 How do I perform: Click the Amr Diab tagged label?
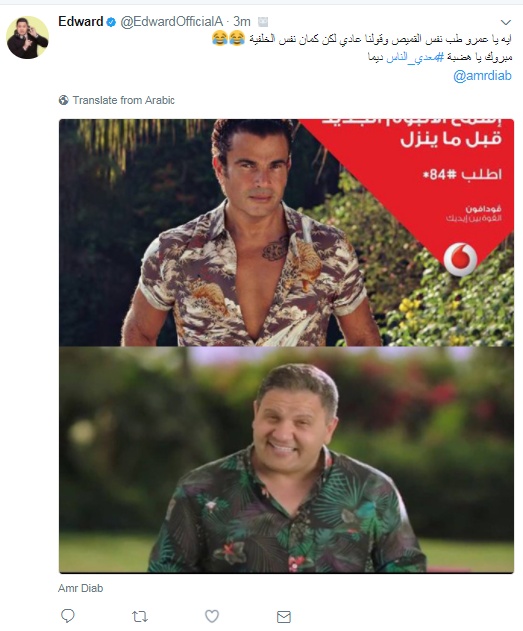[x=80, y=588]
